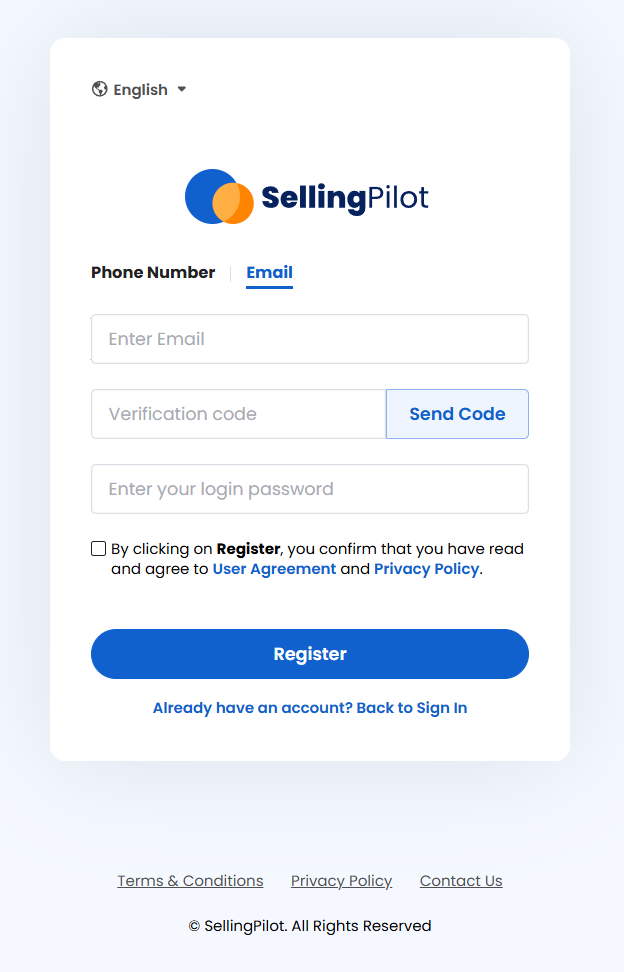Open the User Agreement link
The image size is (624, 972).
click(274, 569)
